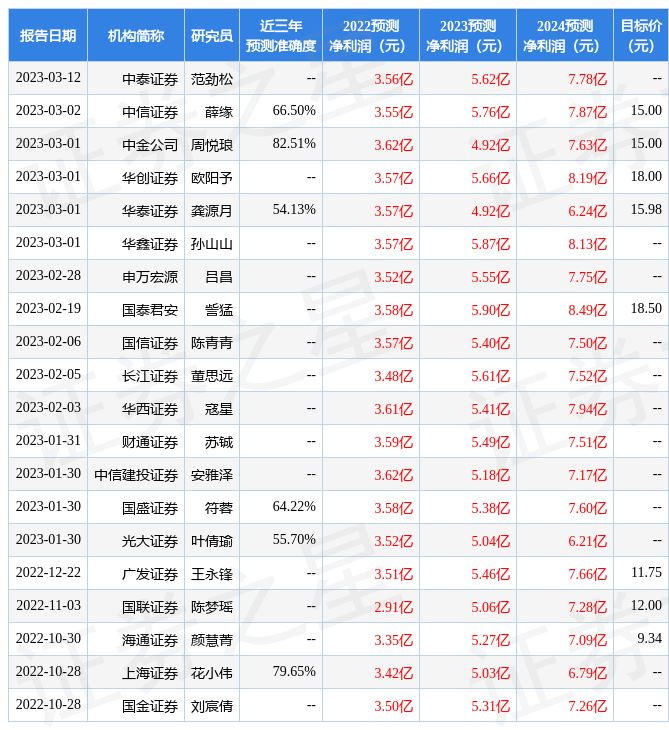
Task: Click 广发证券 institution
Action: click(x=150, y=575)
